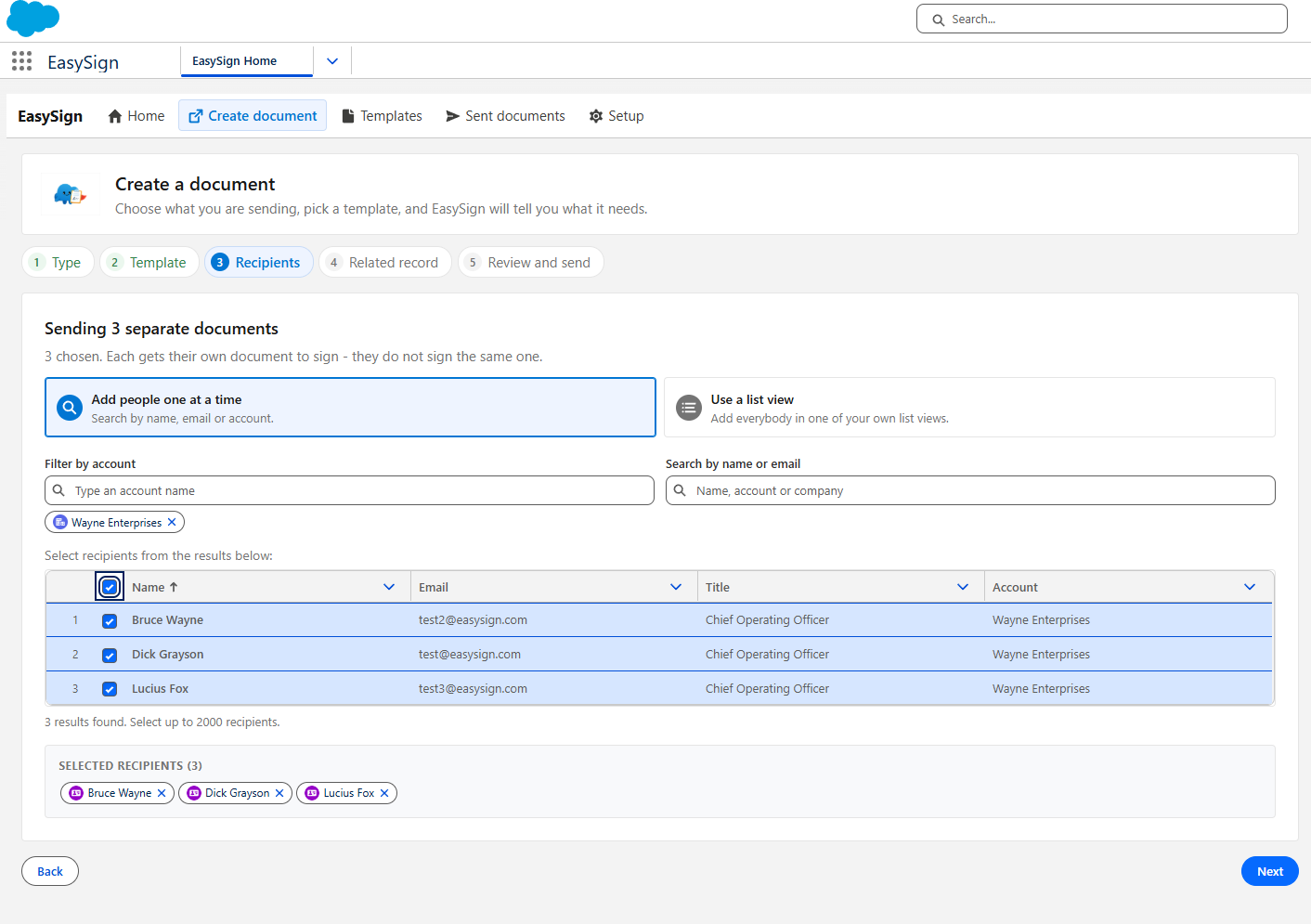Image resolution: width=1311 pixels, height=924 pixels.
Task: Remove the Wayne Enterprises account filter pill
Action: pyautogui.click(x=172, y=522)
